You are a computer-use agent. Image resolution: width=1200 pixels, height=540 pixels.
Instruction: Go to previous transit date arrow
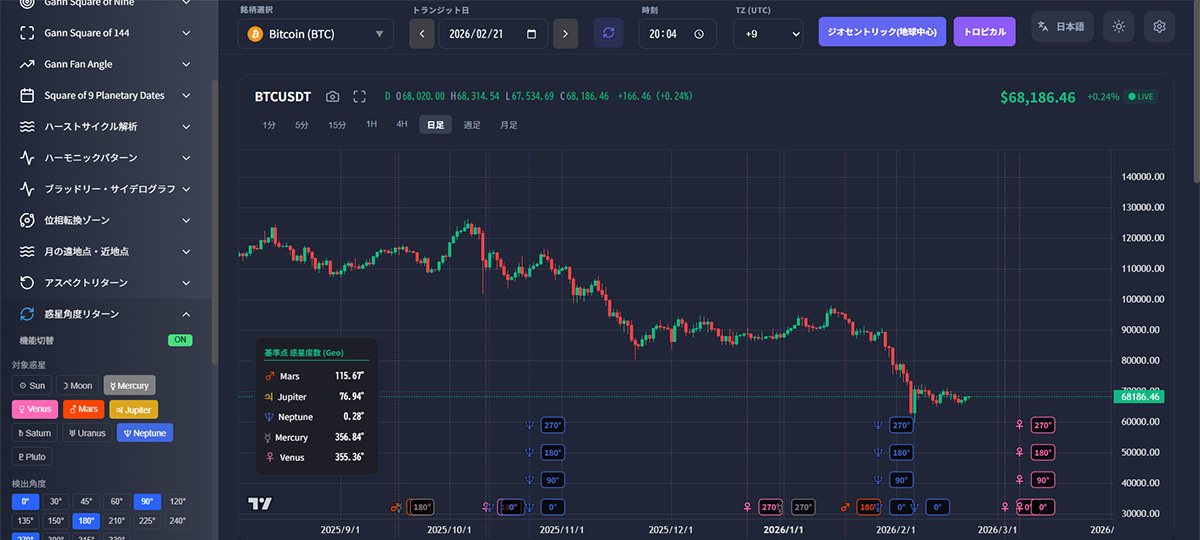click(422, 33)
